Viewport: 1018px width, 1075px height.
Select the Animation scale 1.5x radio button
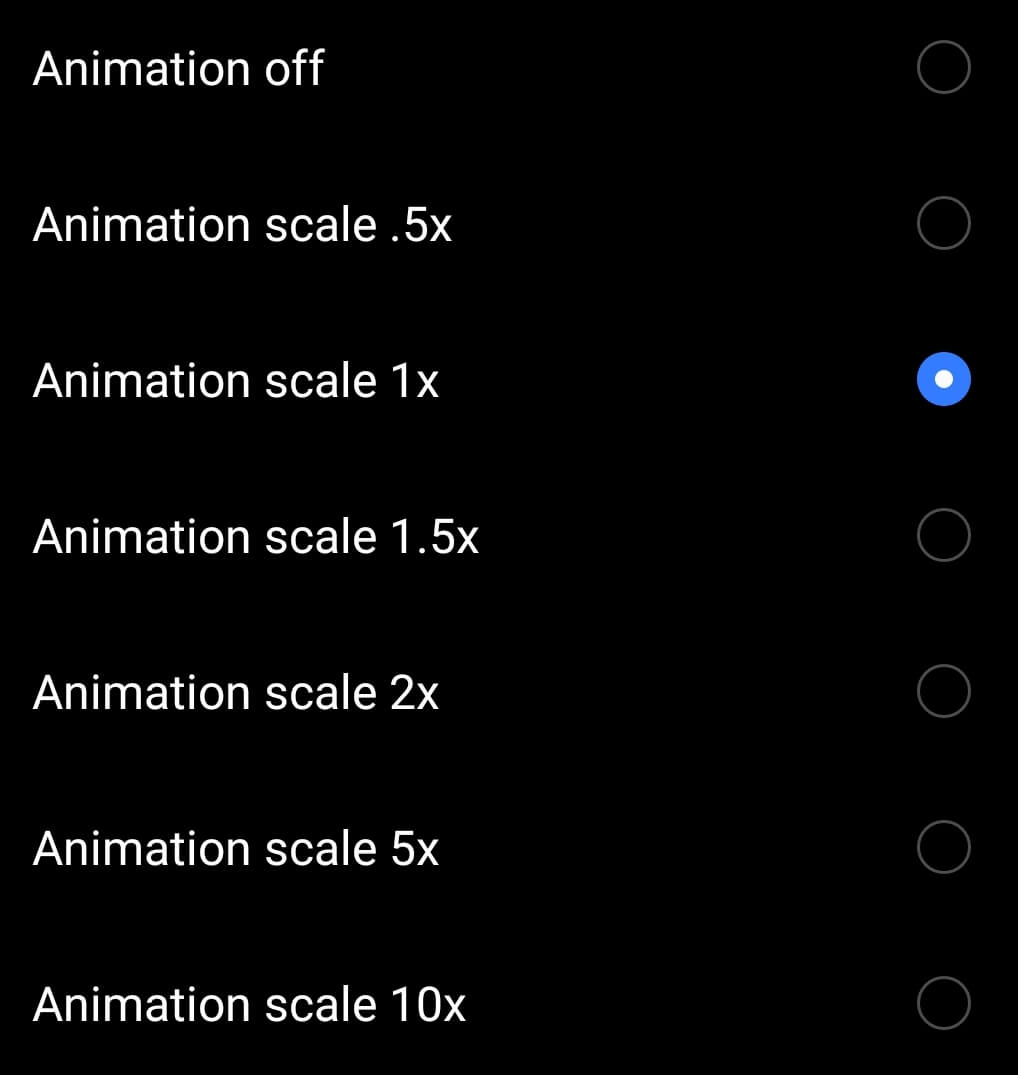(943, 536)
